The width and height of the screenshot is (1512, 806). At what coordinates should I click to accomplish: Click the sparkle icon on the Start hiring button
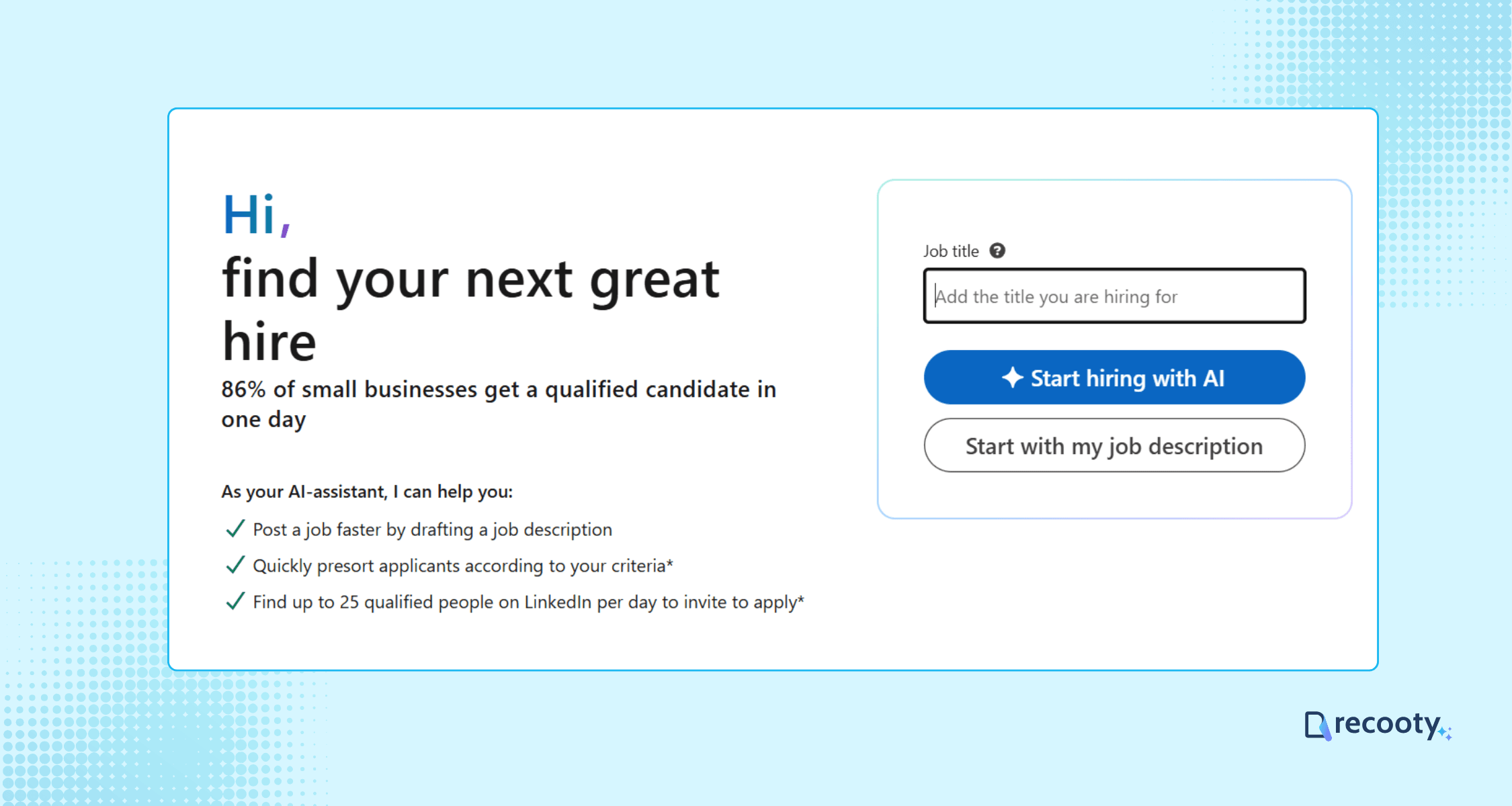pos(1013,377)
